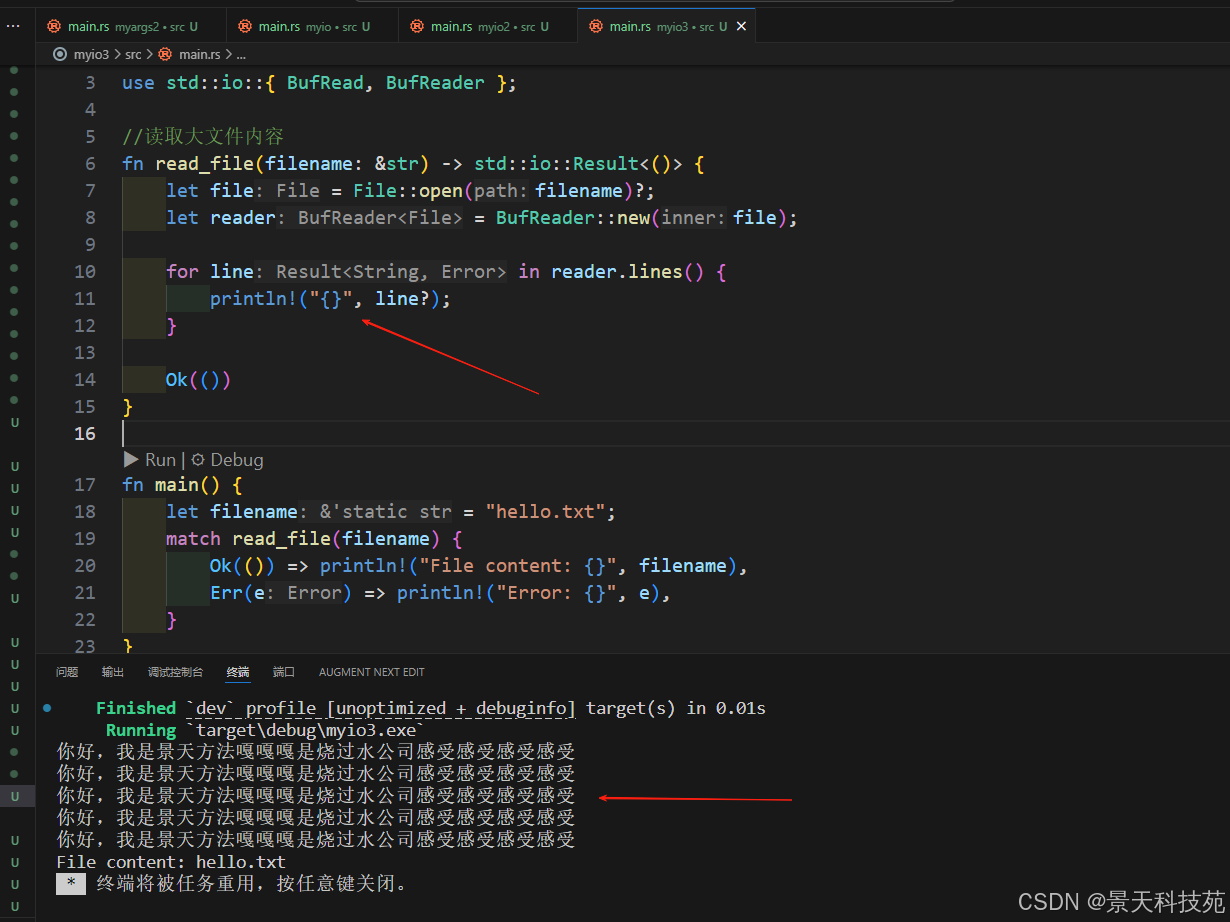
Task: Click the Rust icon on myio2 tab
Action: pos(416,26)
